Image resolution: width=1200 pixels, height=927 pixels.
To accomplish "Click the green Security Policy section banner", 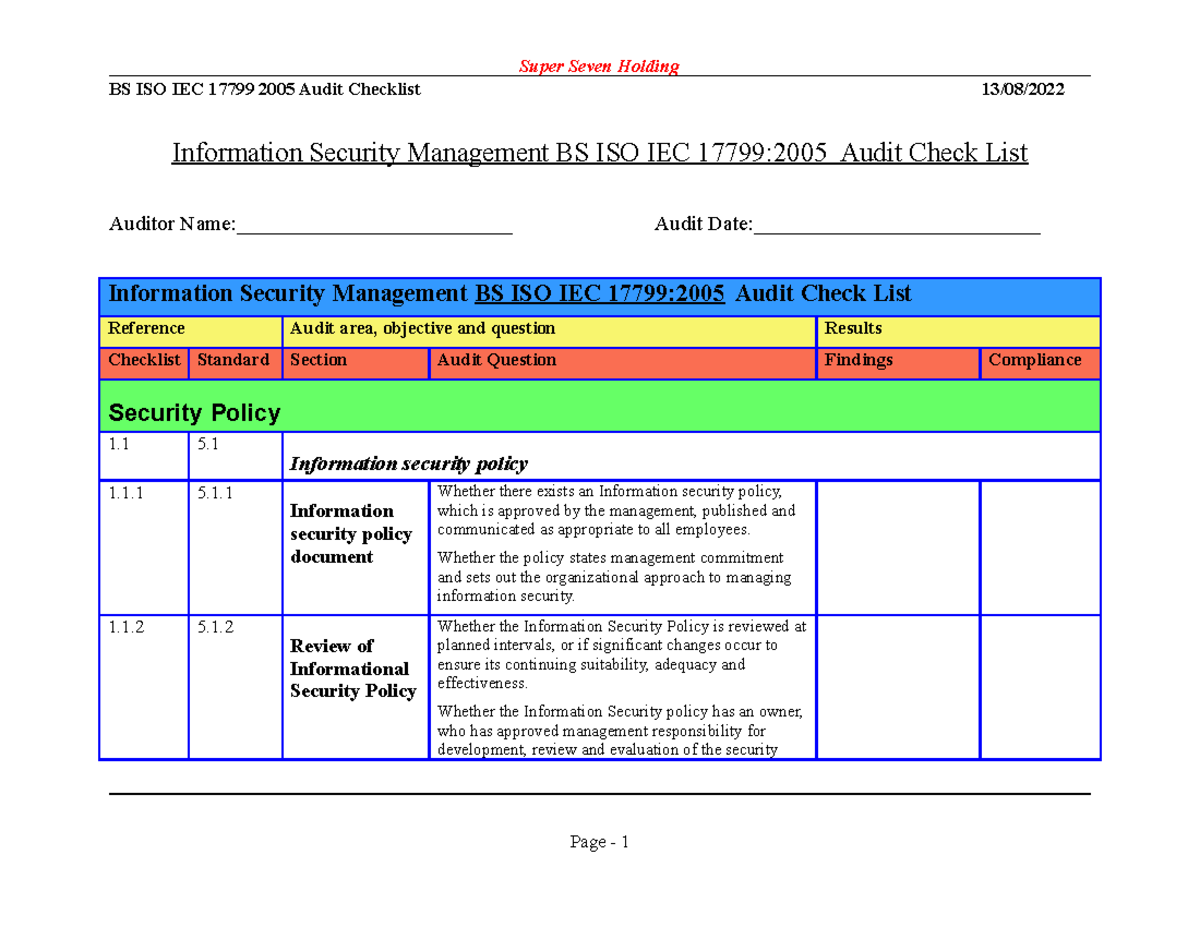I will (x=195, y=411).
